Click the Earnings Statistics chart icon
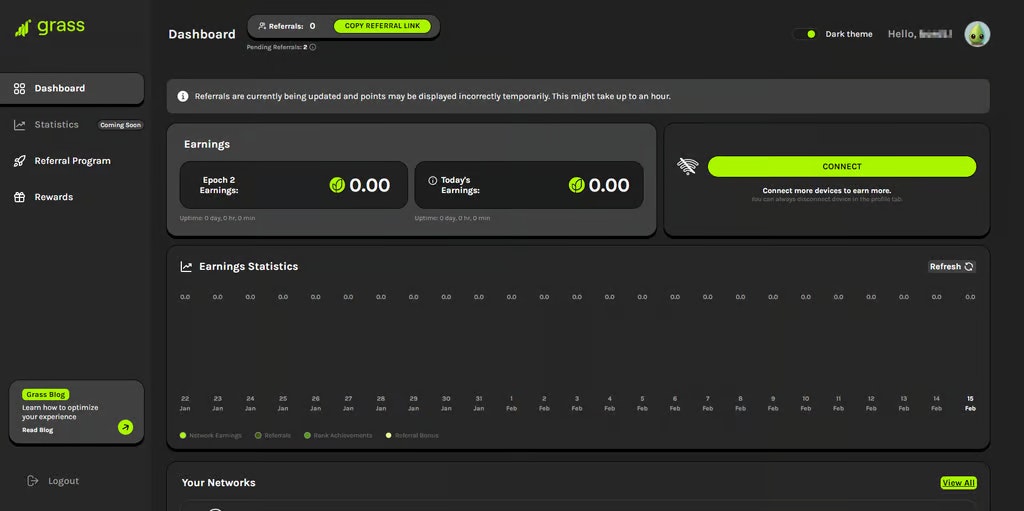The height and width of the screenshot is (511, 1024). click(186, 267)
